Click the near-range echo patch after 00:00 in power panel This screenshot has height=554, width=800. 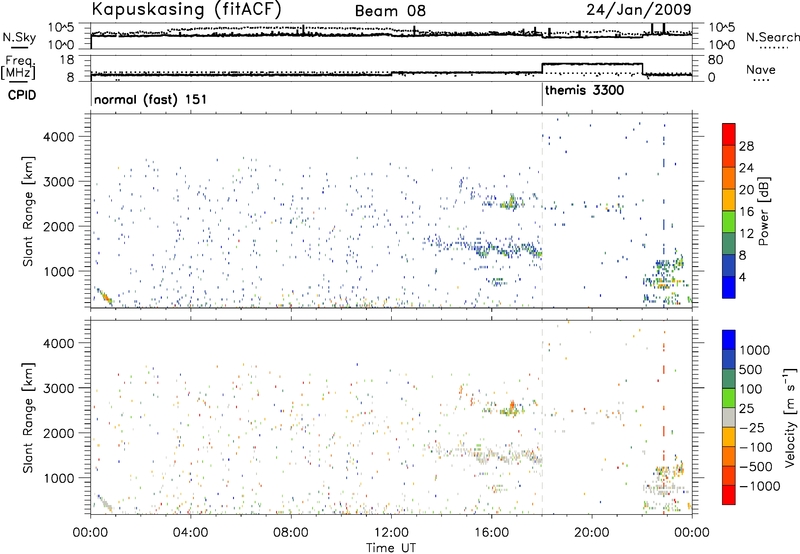coord(104,296)
